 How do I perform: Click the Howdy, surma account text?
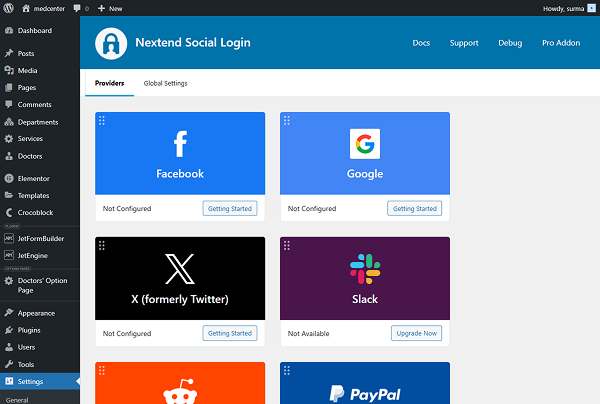click(563, 8)
